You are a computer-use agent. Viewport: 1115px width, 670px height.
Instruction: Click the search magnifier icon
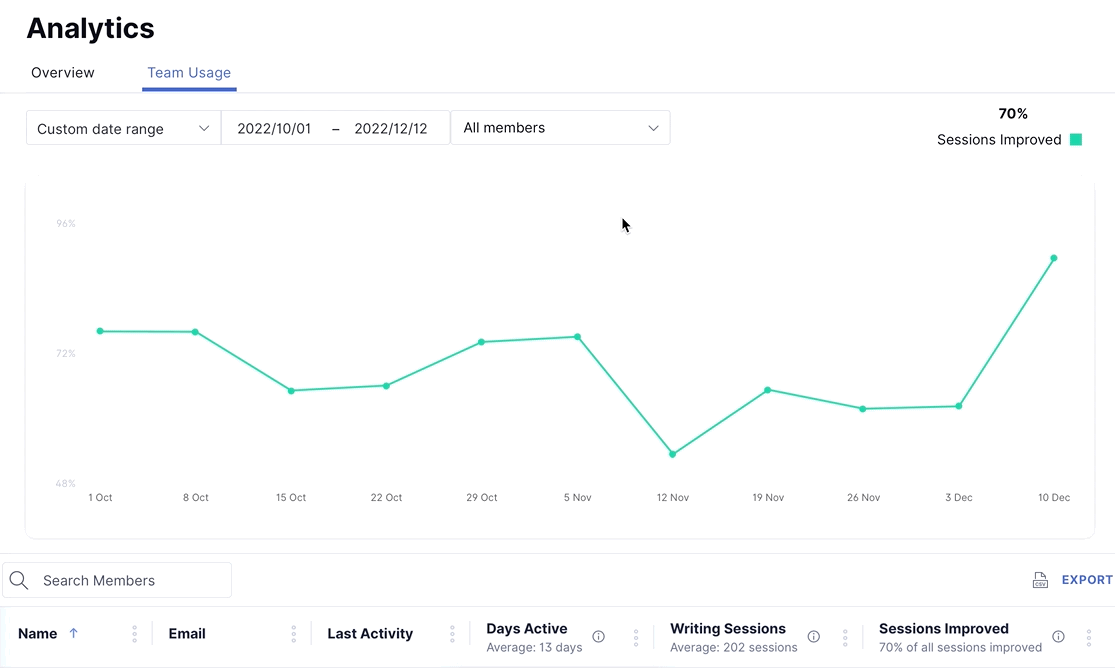[x=19, y=580]
